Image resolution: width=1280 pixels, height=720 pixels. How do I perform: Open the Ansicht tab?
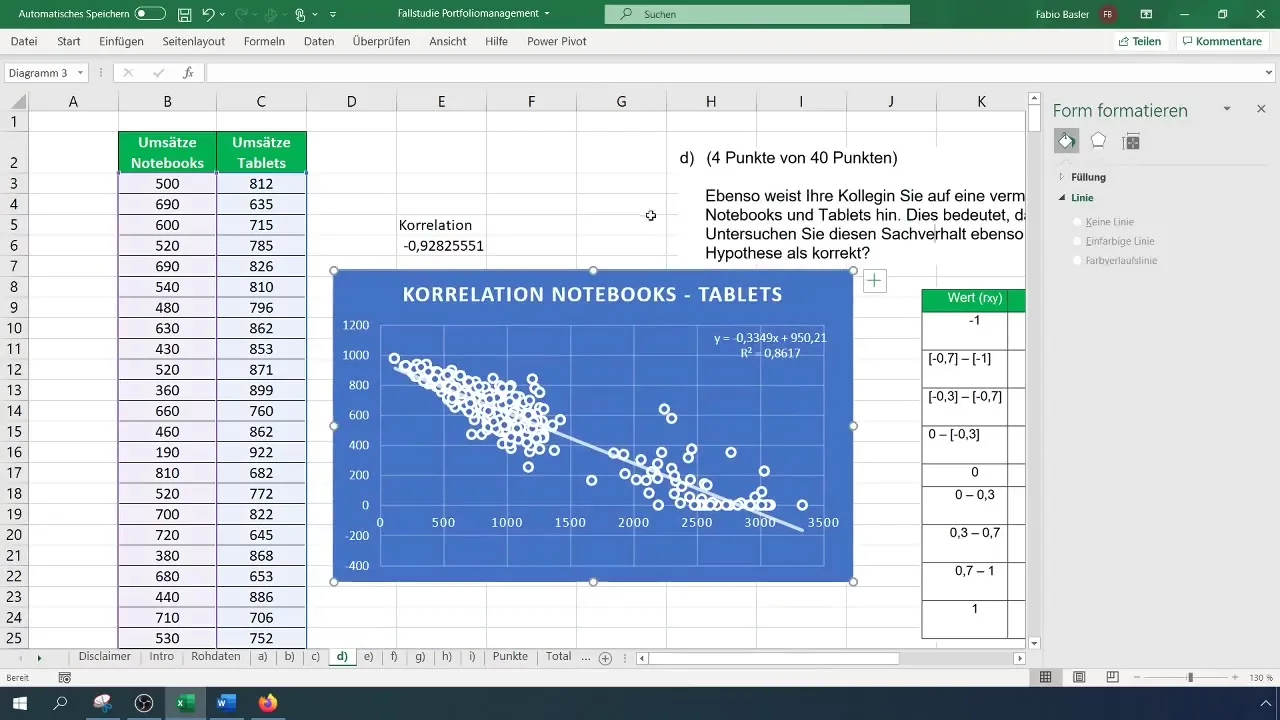point(448,41)
